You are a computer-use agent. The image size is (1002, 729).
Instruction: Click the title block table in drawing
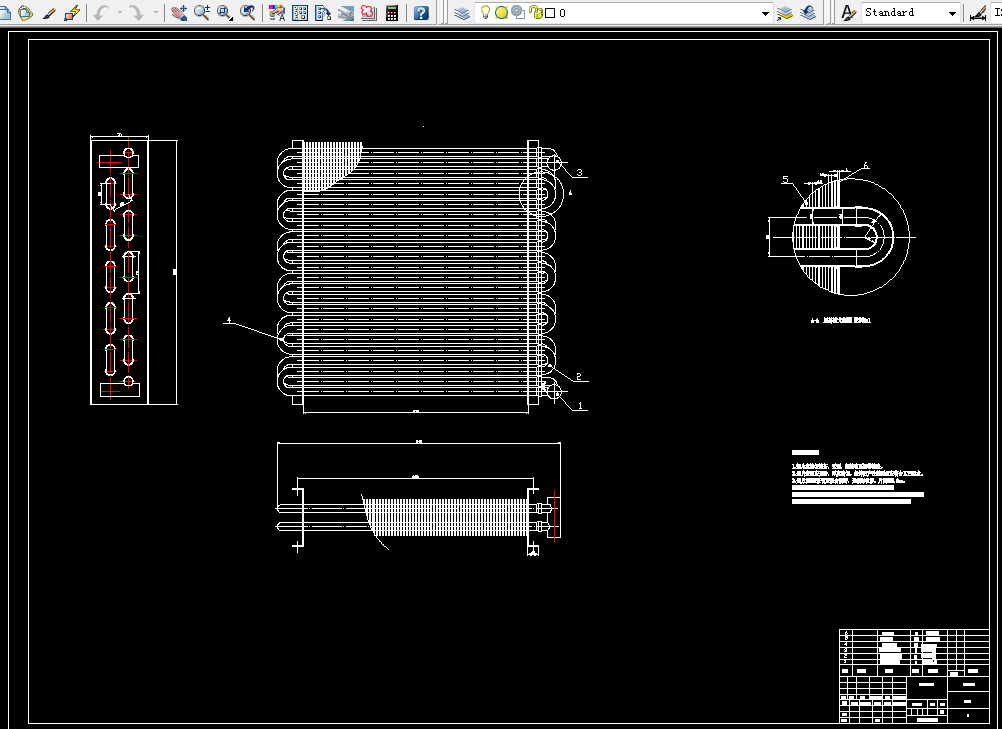click(x=914, y=676)
